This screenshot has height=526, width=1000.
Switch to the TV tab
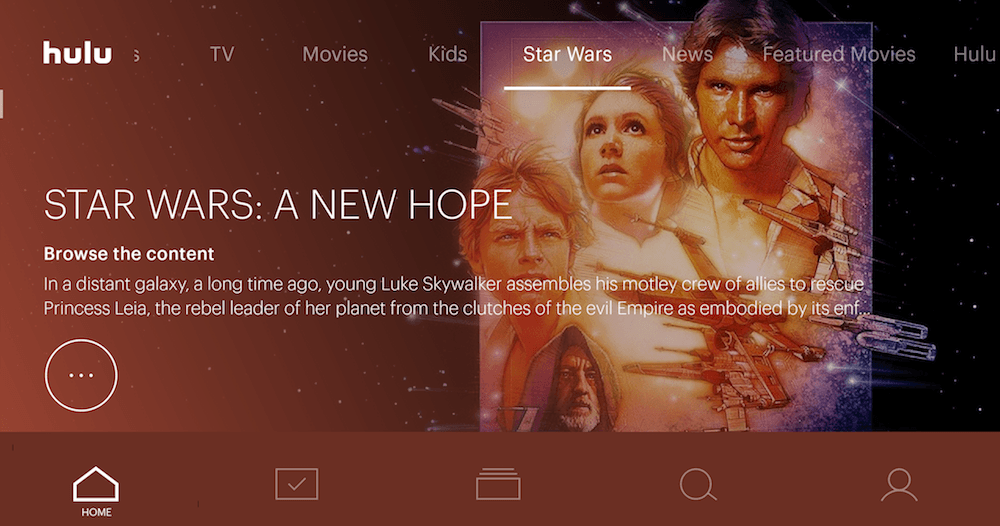[x=222, y=54]
